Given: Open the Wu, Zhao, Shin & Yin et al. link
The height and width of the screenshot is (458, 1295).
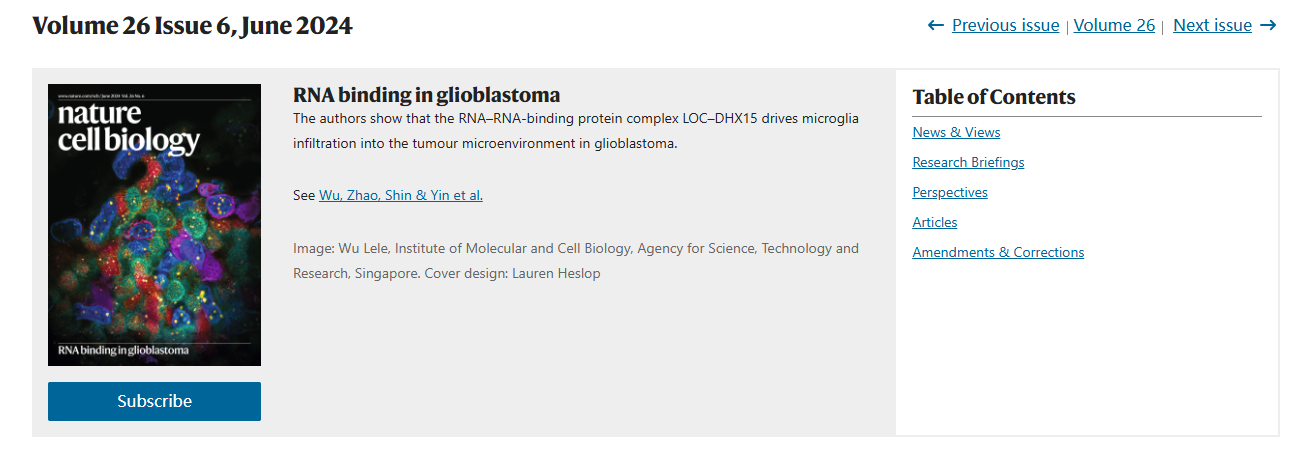Looking at the screenshot, I should [x=401, y=196].
